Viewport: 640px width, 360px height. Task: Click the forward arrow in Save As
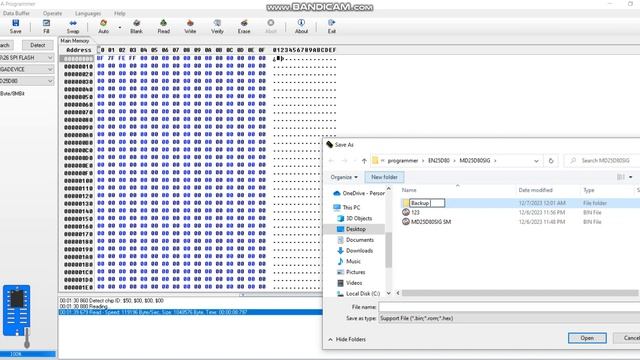coord(345,161)
